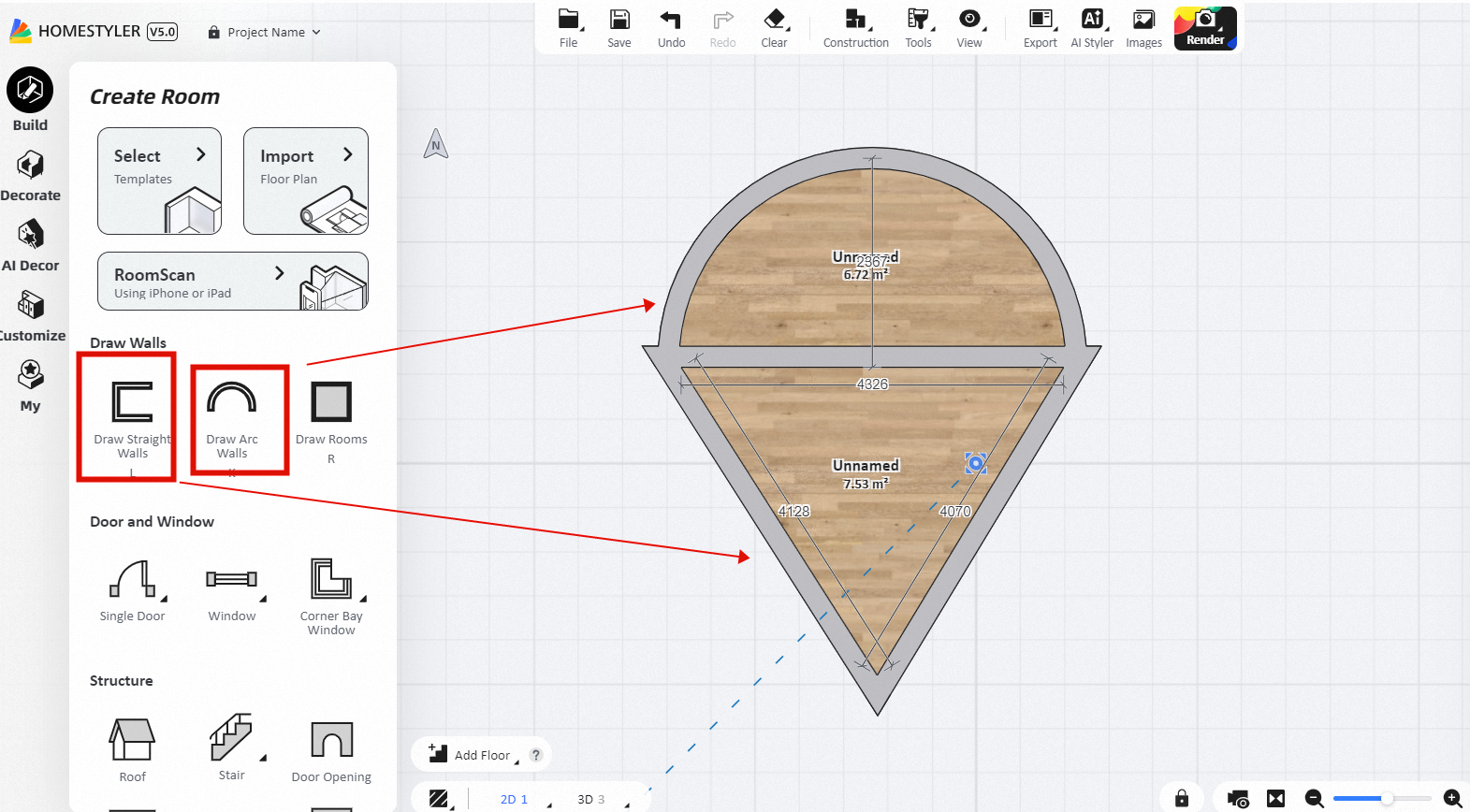The image size is (1470, 812).
Task: Open the Construction tools
Action: pos(856,20)
